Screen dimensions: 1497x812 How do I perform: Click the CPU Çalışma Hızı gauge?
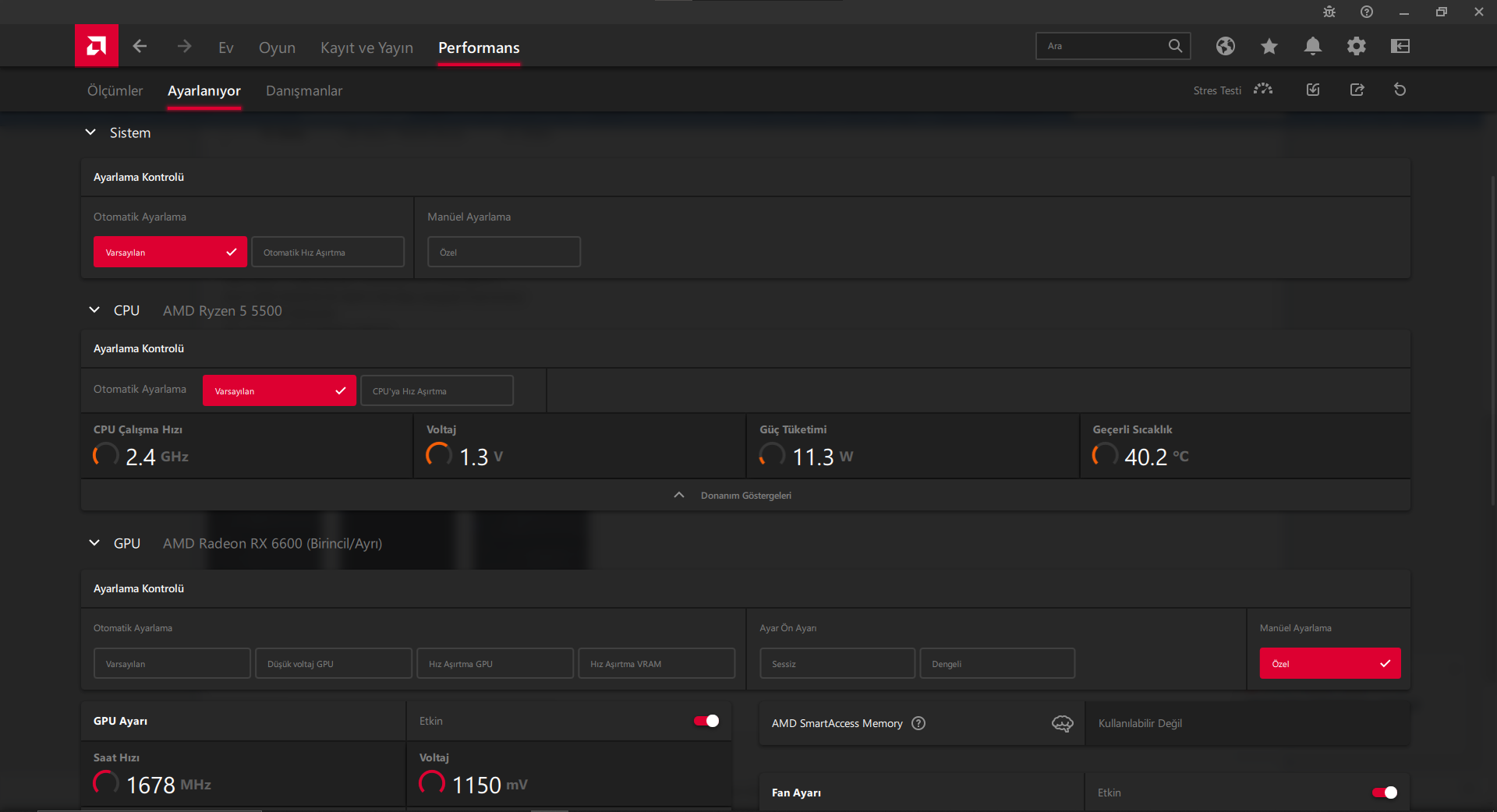pos(105,455)
